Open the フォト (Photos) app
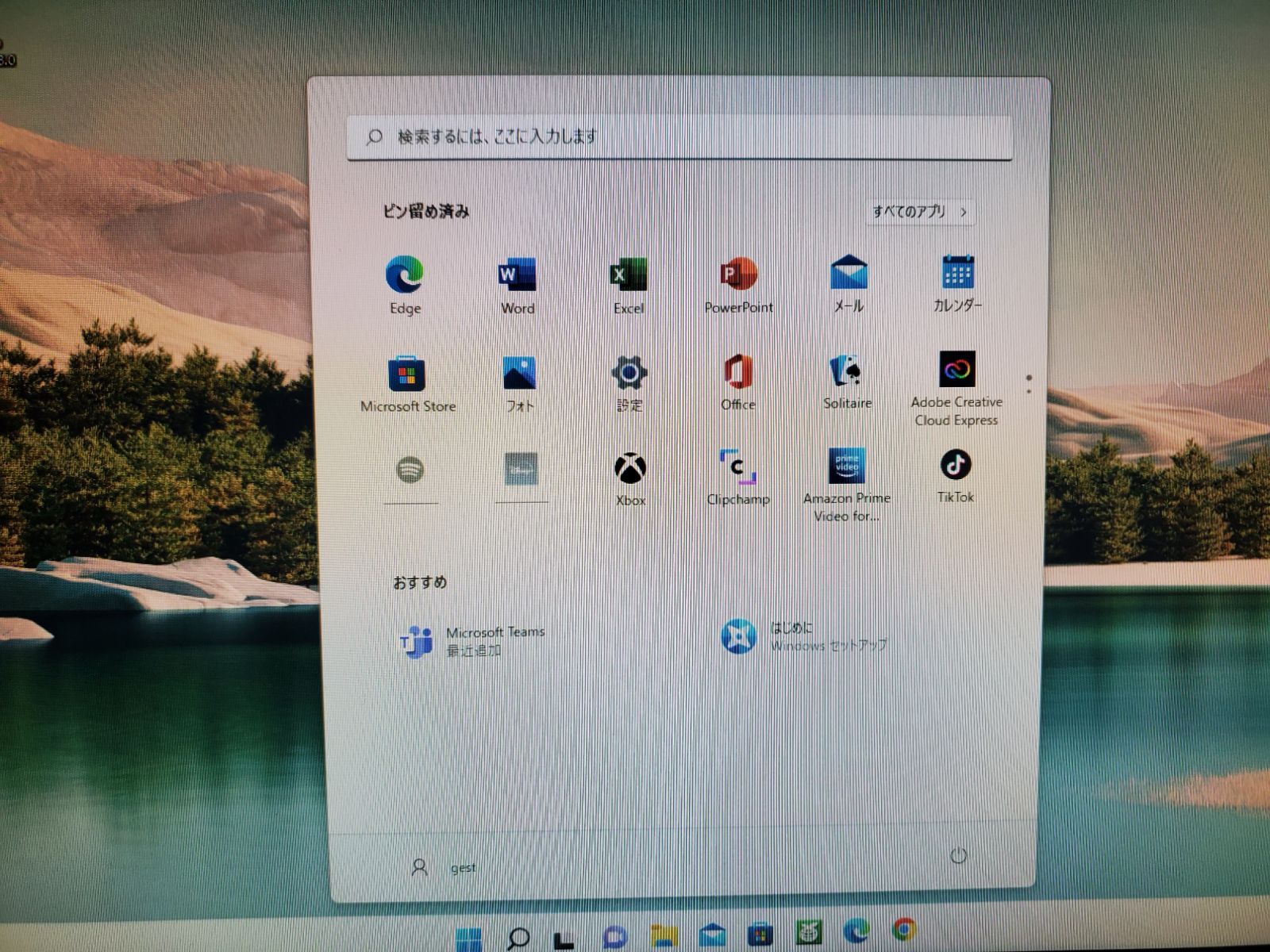This screenshot has height=952, width=1270. (x=520, y=382)
